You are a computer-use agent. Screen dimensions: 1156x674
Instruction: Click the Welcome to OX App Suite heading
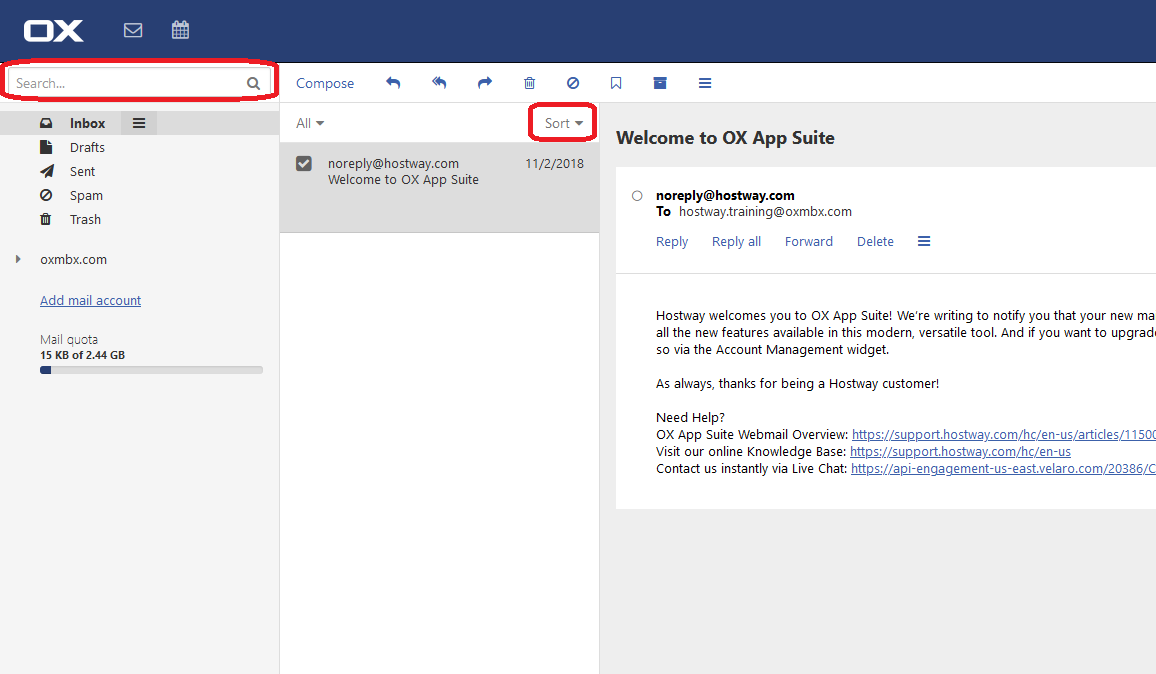(725, 138)
